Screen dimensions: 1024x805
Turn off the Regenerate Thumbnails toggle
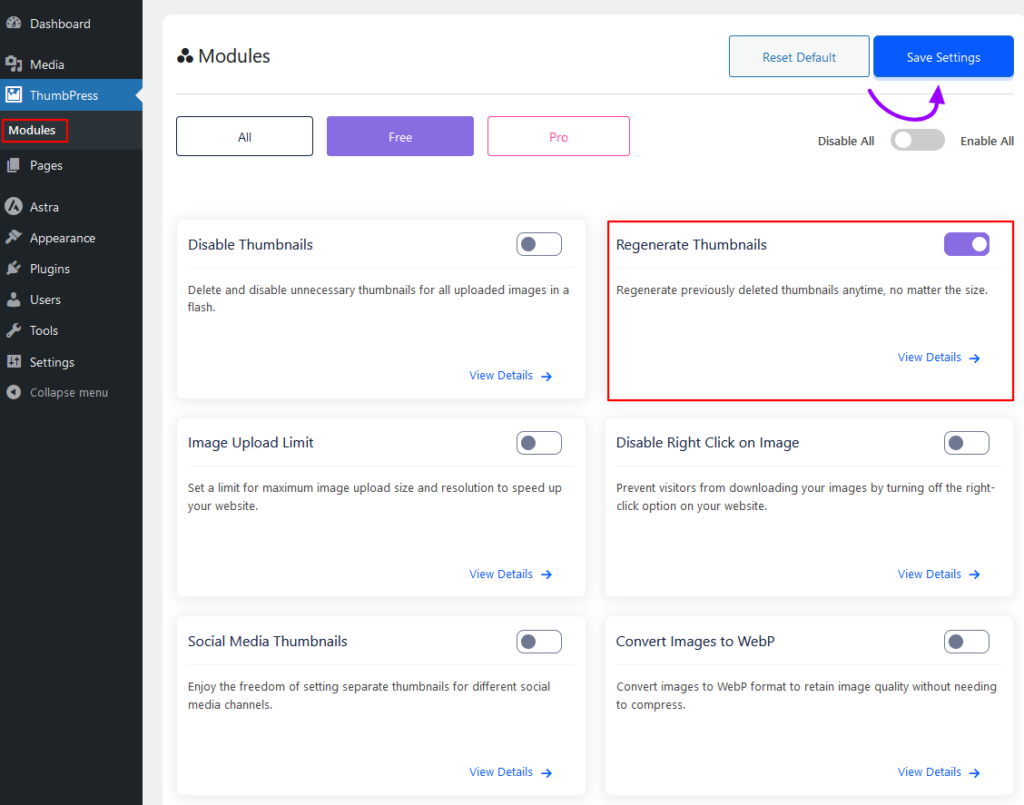coord(967,244)
